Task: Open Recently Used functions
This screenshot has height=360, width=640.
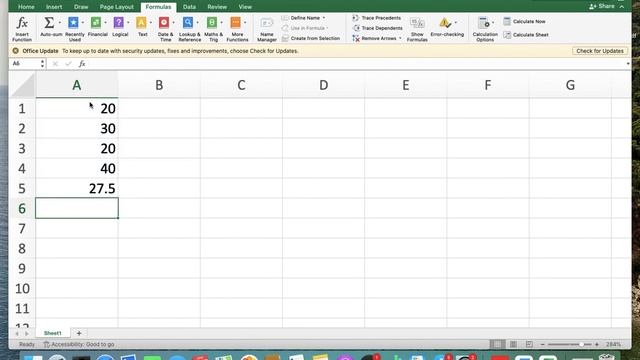Action: tap(74, 29)
